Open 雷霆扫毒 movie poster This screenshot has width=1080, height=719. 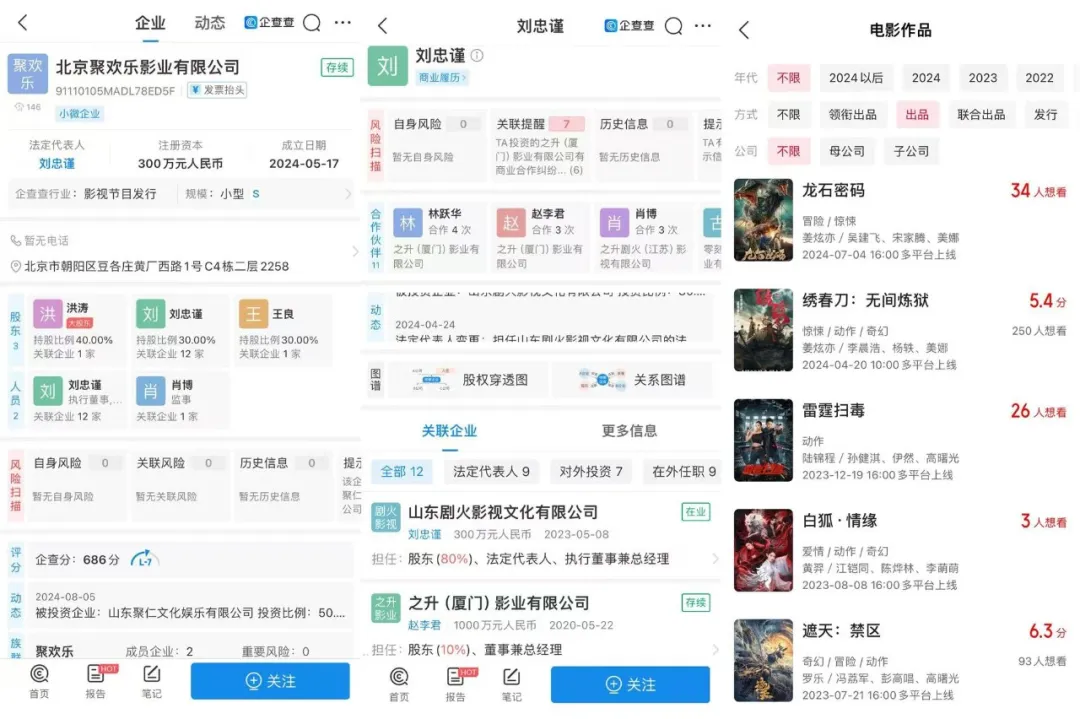tap(763, 441)
